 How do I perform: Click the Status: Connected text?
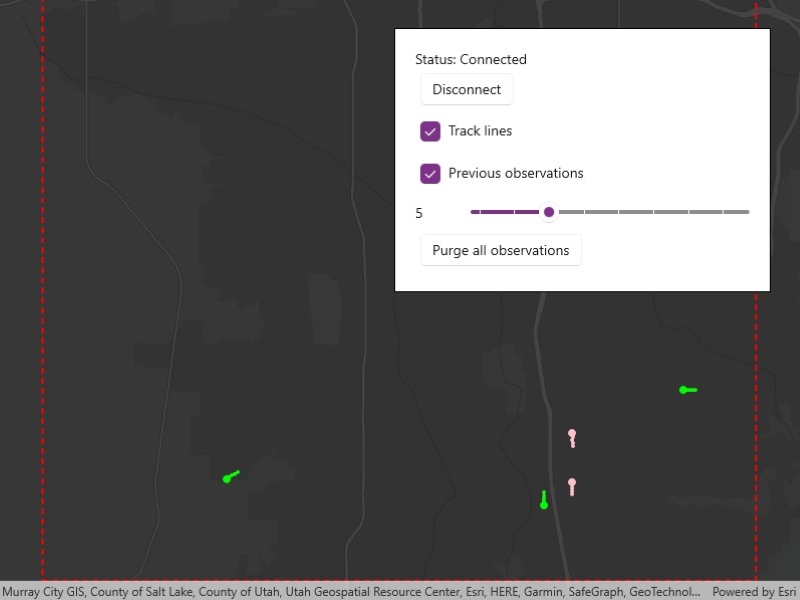(470, 59)
